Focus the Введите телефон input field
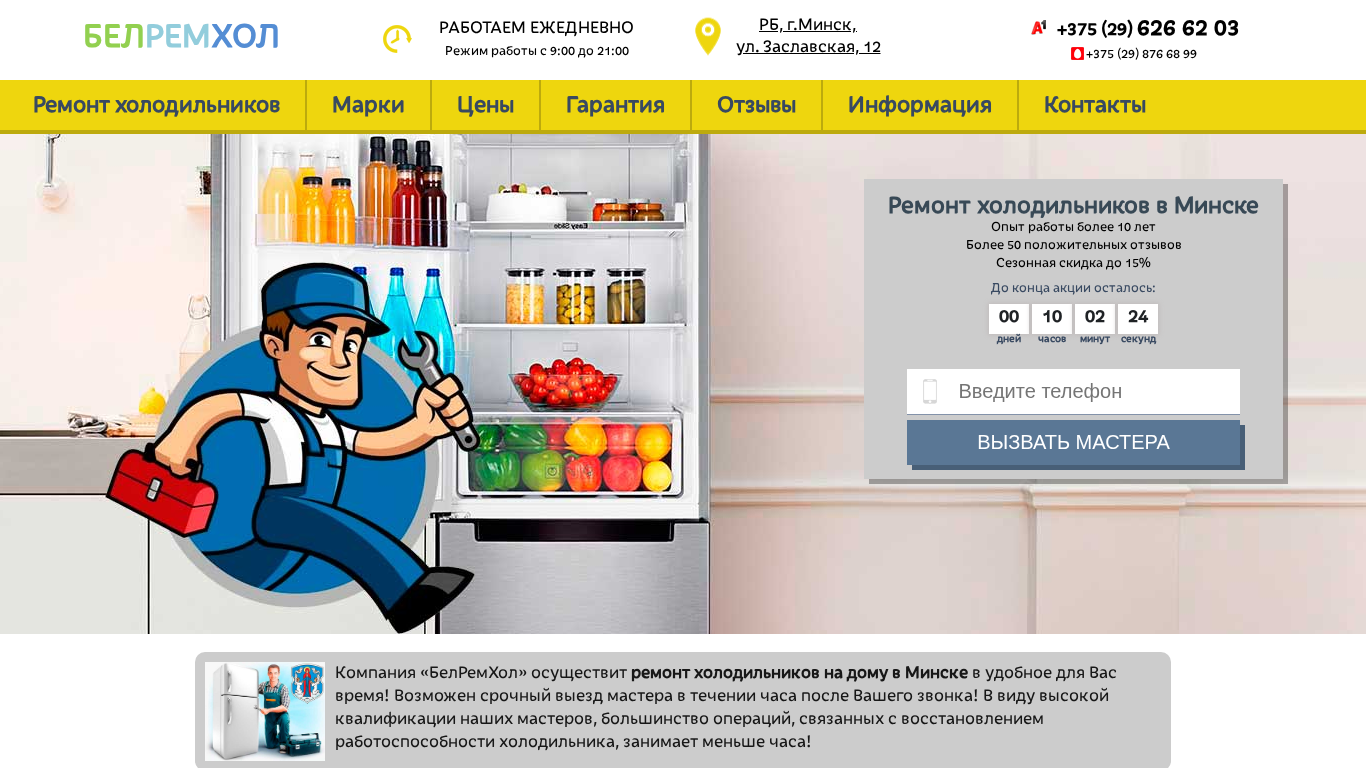Screen dimensions: 1366x768 (1073, 391)
